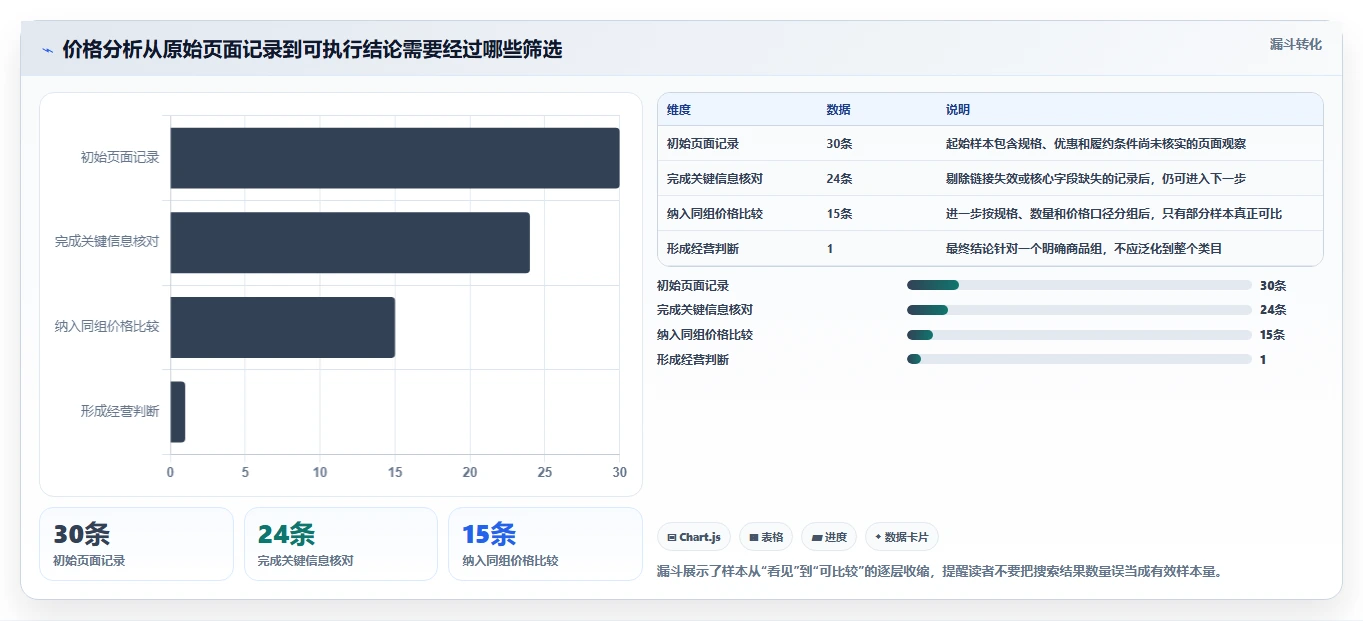This screenshot has width=1363, height=621.
Task: Click the x-axis tick label 10
Action: point(320,472)
